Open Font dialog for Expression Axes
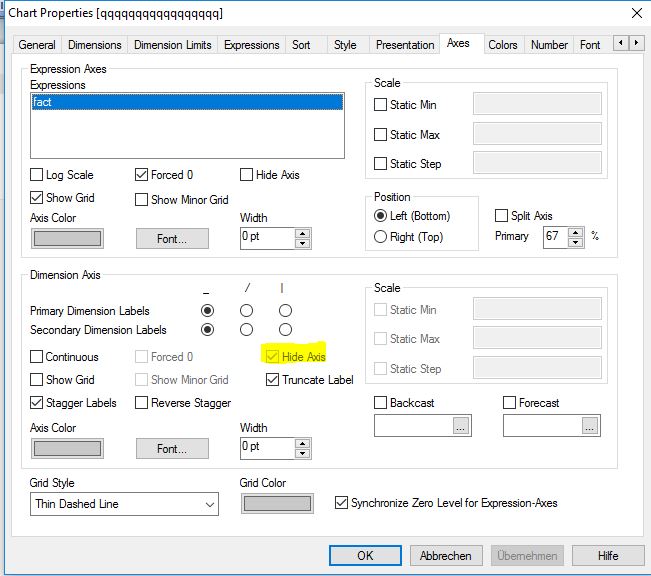651x576 pixels. pyautogui.click(x=172, y=239)
